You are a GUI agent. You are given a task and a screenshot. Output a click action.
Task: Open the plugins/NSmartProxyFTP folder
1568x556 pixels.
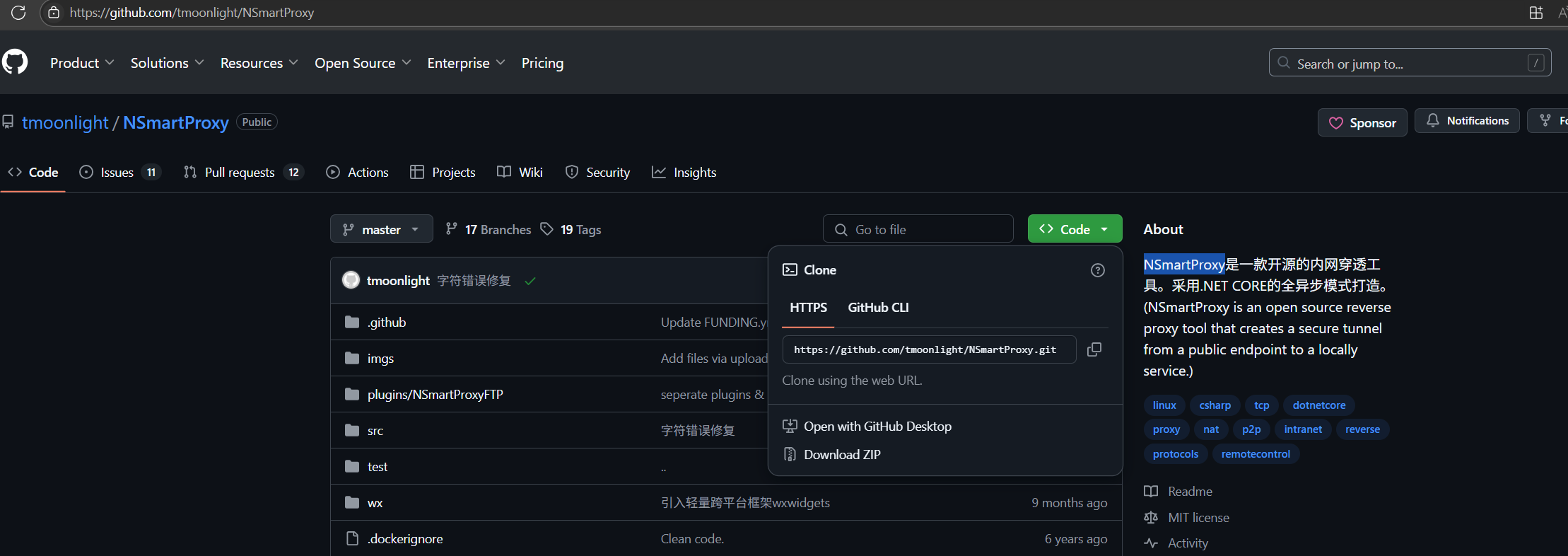pyautogui.click(x=435, y=395)
